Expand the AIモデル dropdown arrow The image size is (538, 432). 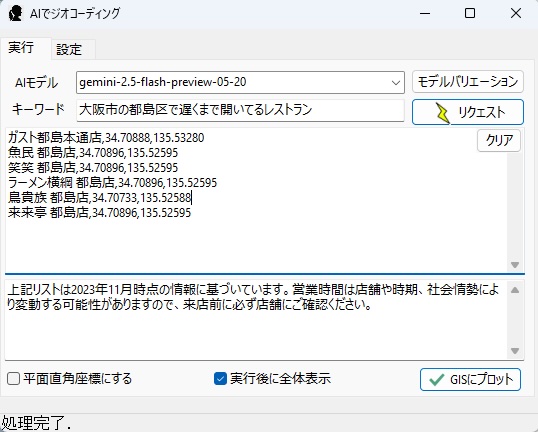click(x=396, y=83)
